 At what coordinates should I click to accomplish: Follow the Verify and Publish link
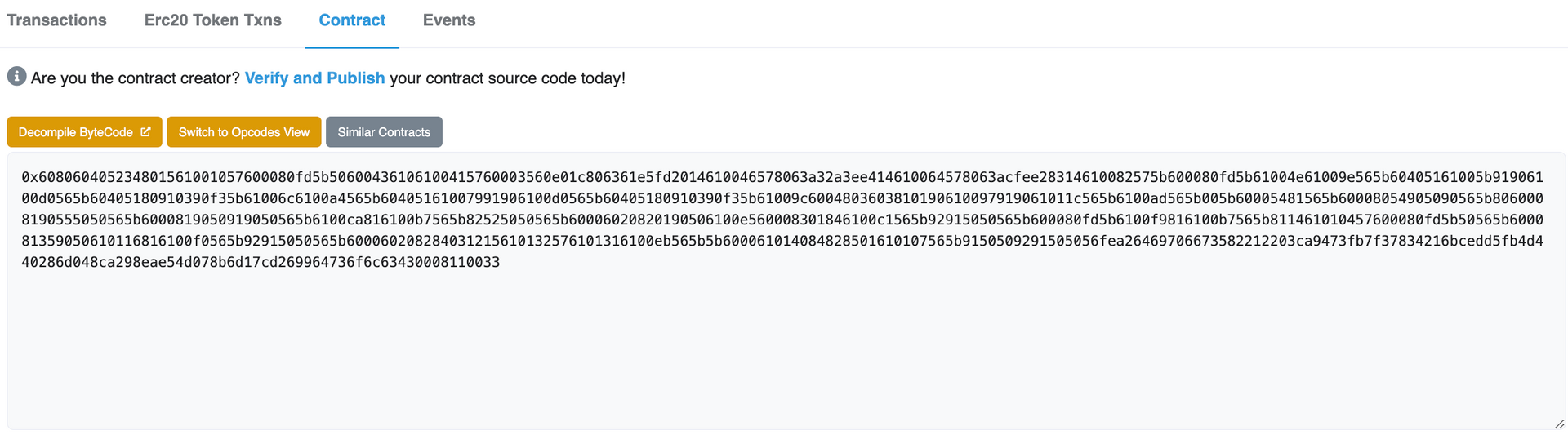coord(314,78)
